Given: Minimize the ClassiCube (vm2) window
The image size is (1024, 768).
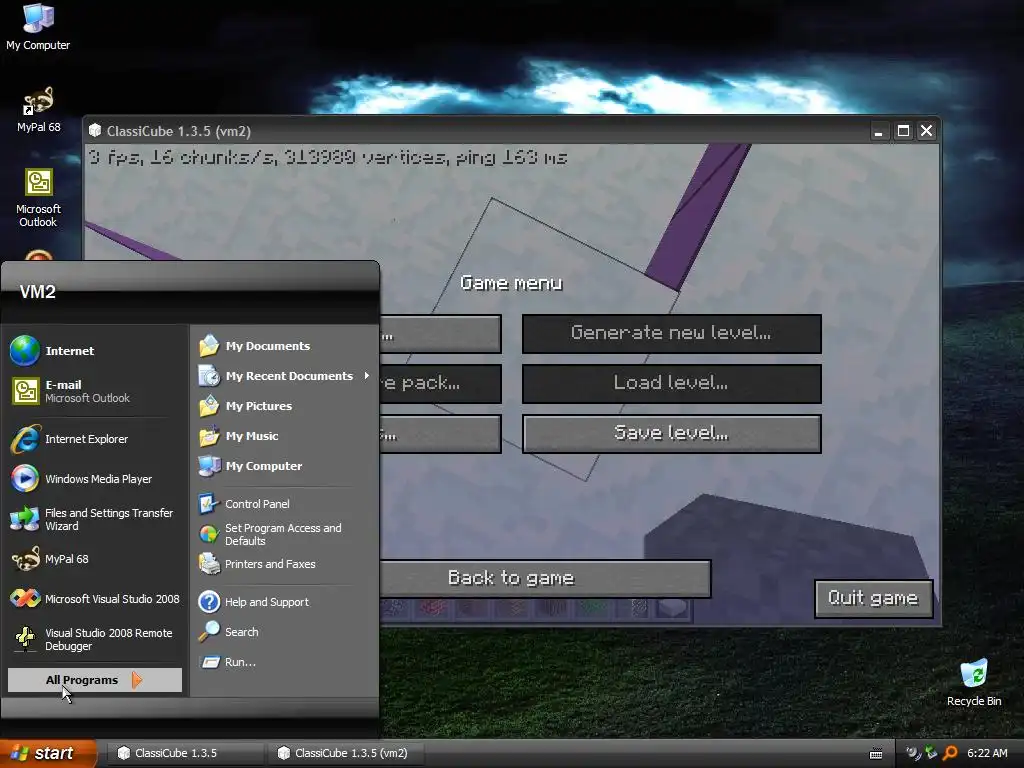Looking at the screenshot, I should (x=879, y=131).
